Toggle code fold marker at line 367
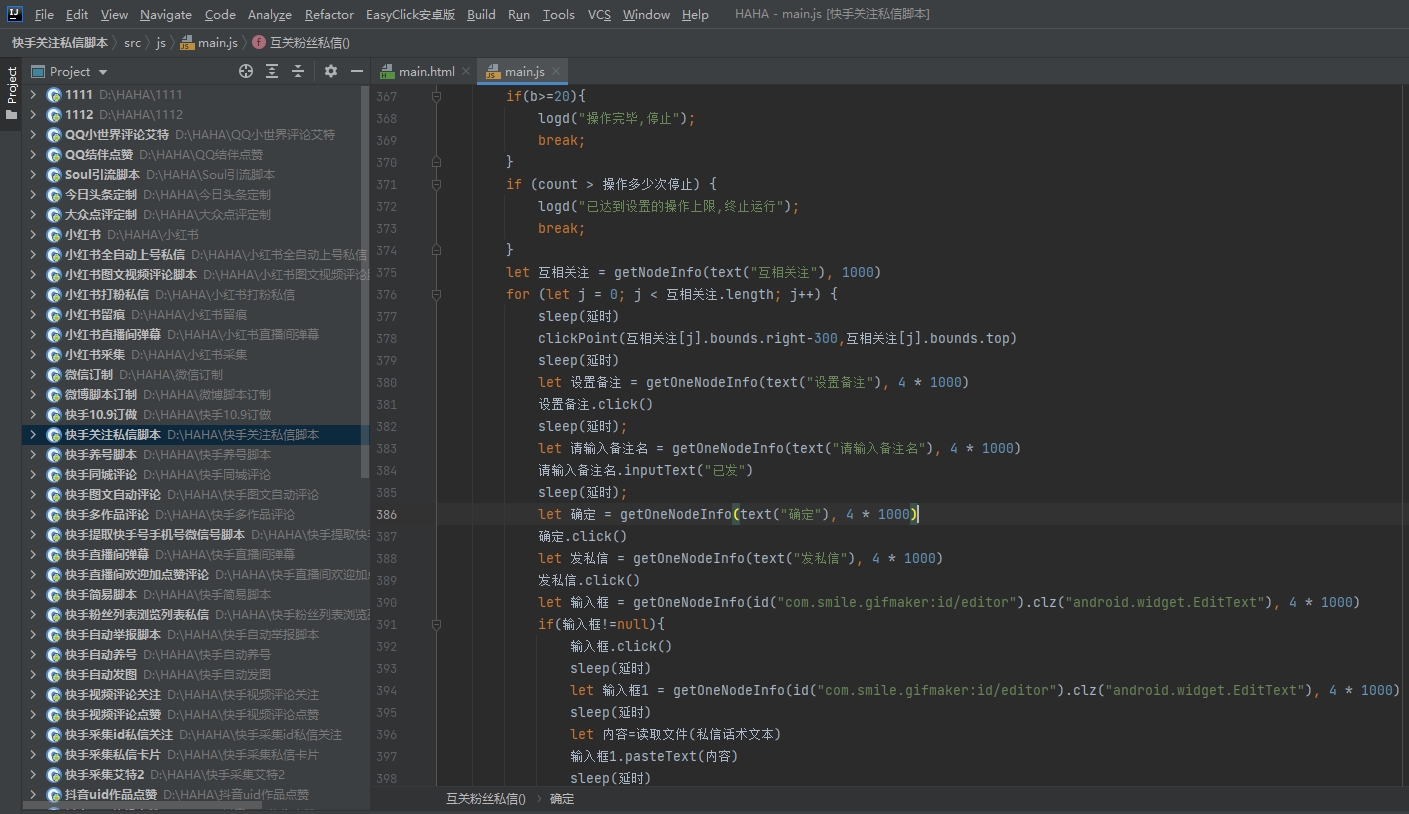1409x814 pixels. coord(436,96)
